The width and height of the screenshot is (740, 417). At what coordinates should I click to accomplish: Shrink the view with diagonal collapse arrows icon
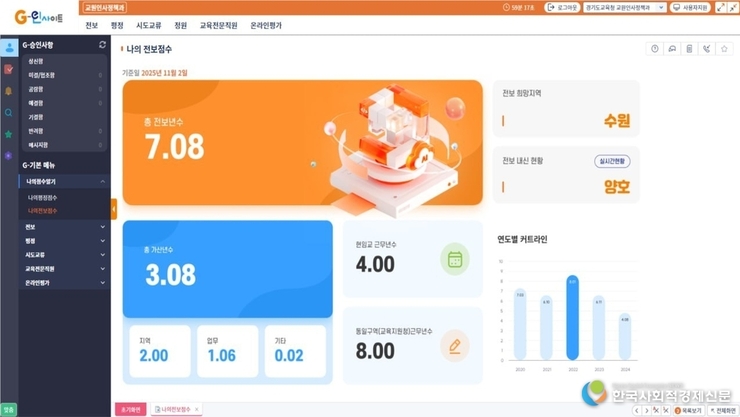[734, 8]
